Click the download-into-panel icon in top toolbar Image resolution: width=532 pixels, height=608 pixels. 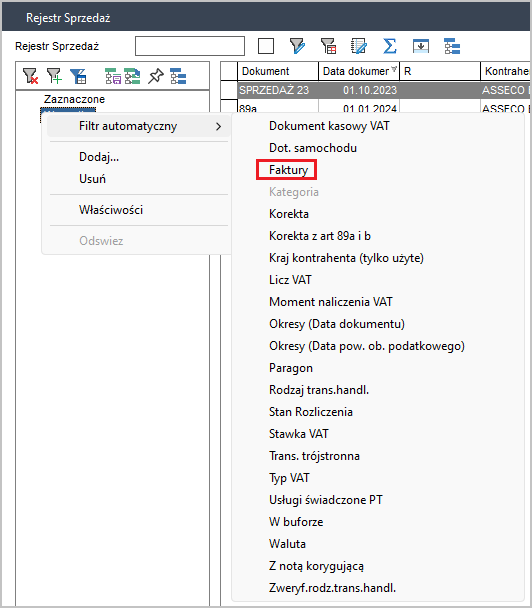click(421, 46)
